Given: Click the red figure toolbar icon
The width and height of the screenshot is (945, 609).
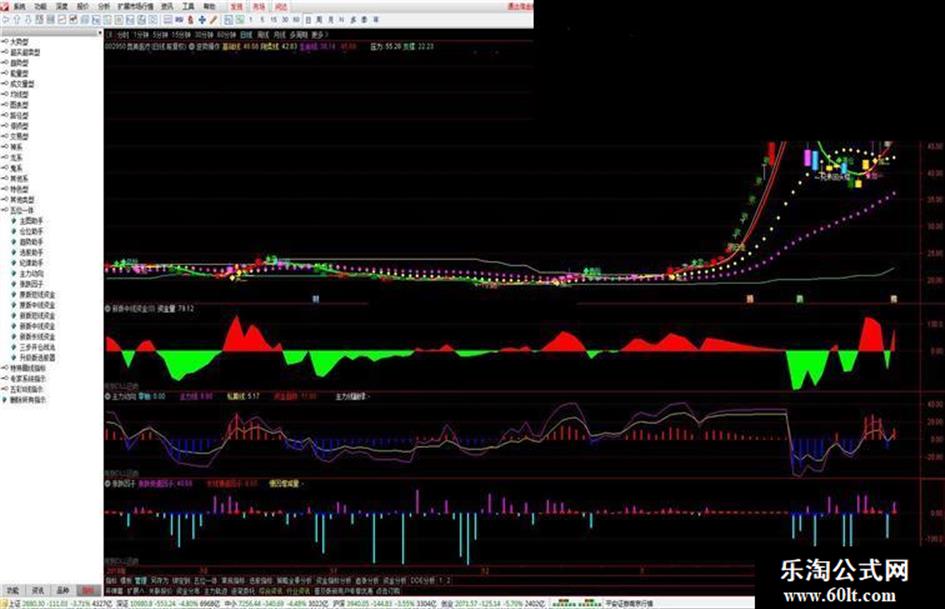Looking at the screenshot, I should (x=190, y=20).
